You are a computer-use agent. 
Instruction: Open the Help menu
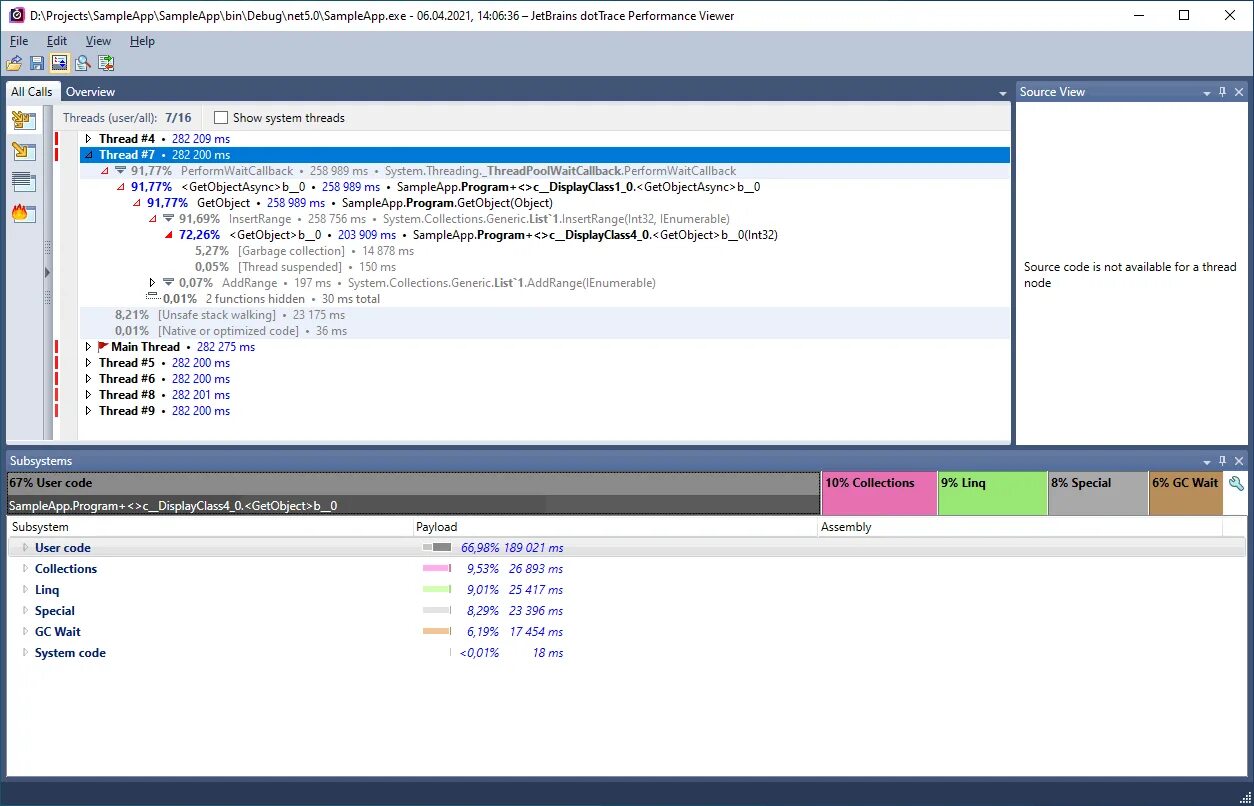point(142,41)
